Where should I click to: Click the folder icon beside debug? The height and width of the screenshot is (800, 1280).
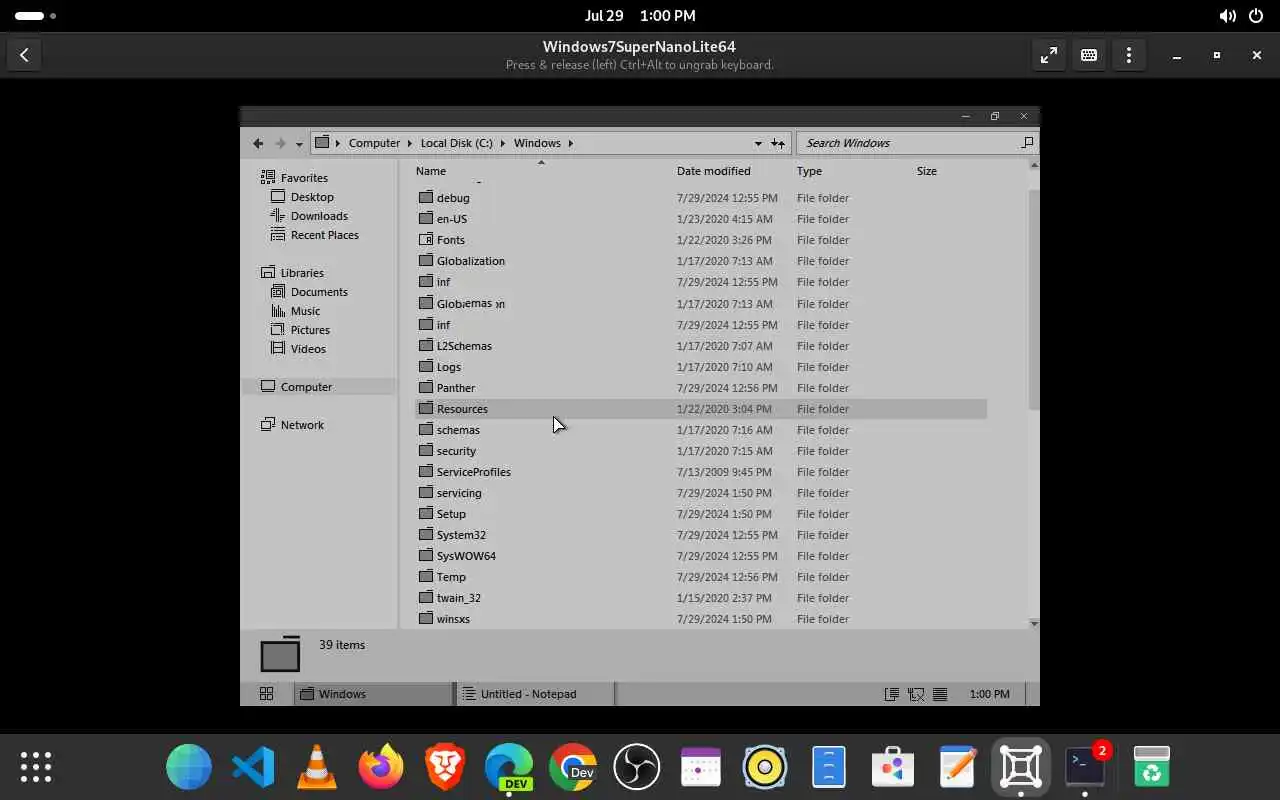[x=425, y=197]
